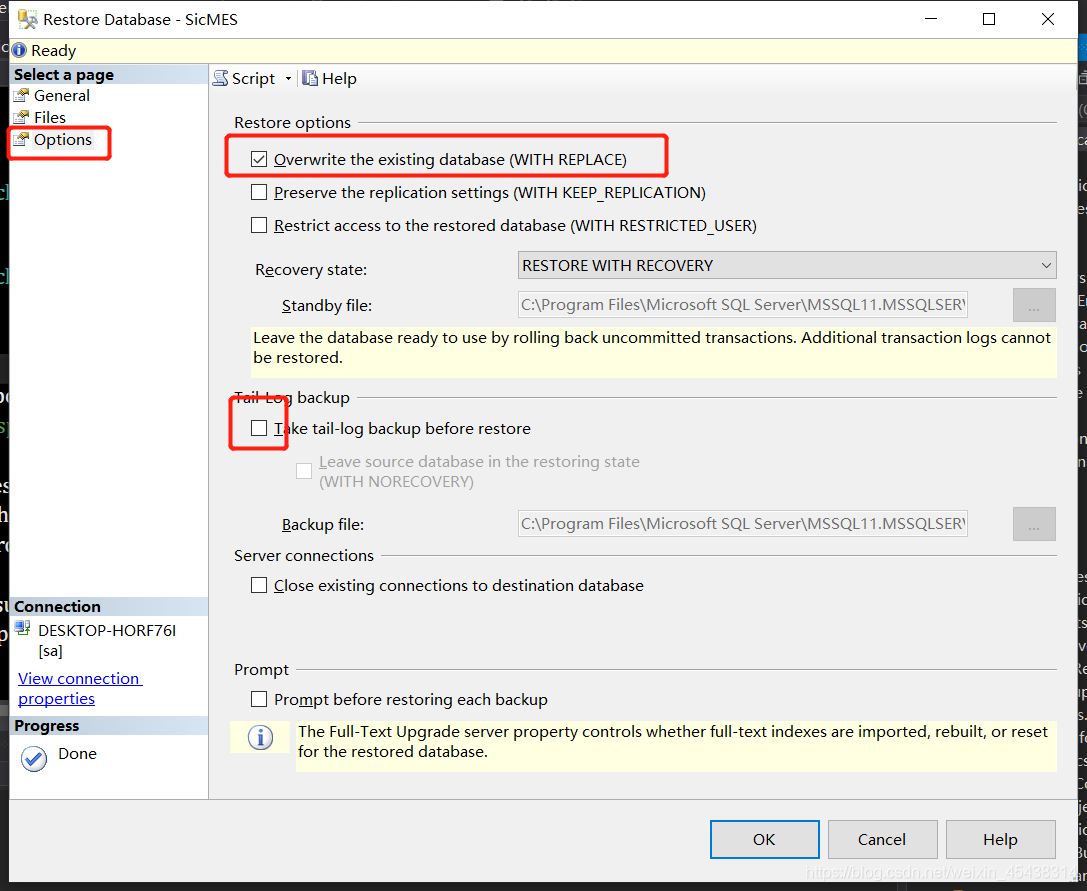Uncheck Overwrite the existing database option
The height and width of the screenshot is (891, 1087).
[x=259, y=159]
